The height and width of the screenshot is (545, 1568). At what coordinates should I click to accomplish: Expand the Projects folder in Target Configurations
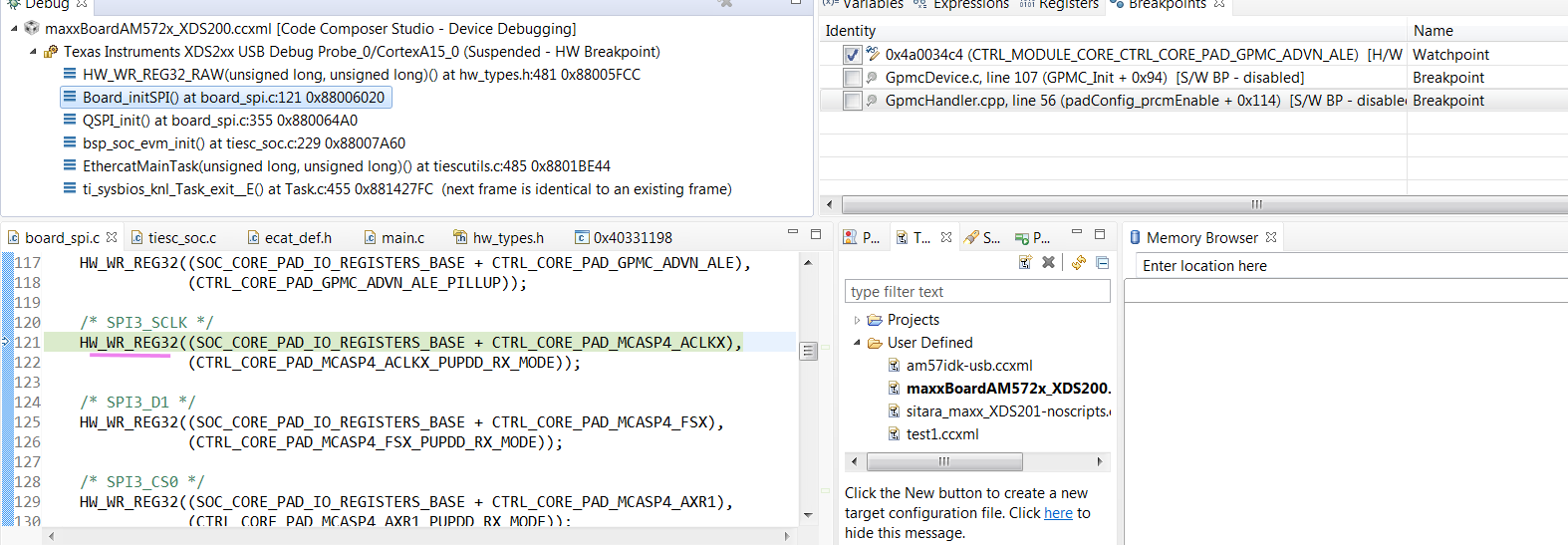(857, 320)
